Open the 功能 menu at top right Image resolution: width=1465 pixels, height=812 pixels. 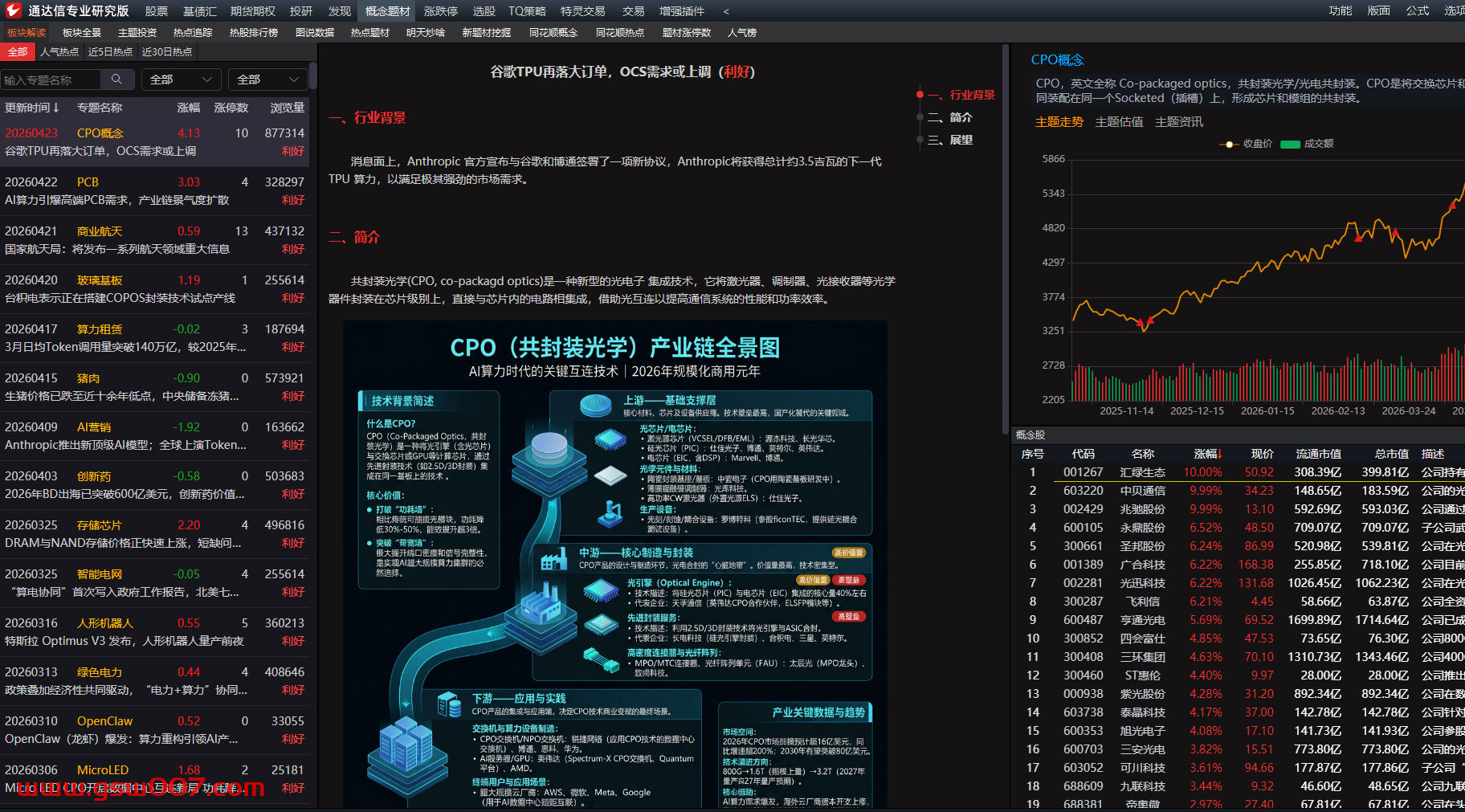click(x=1340, y=10)
